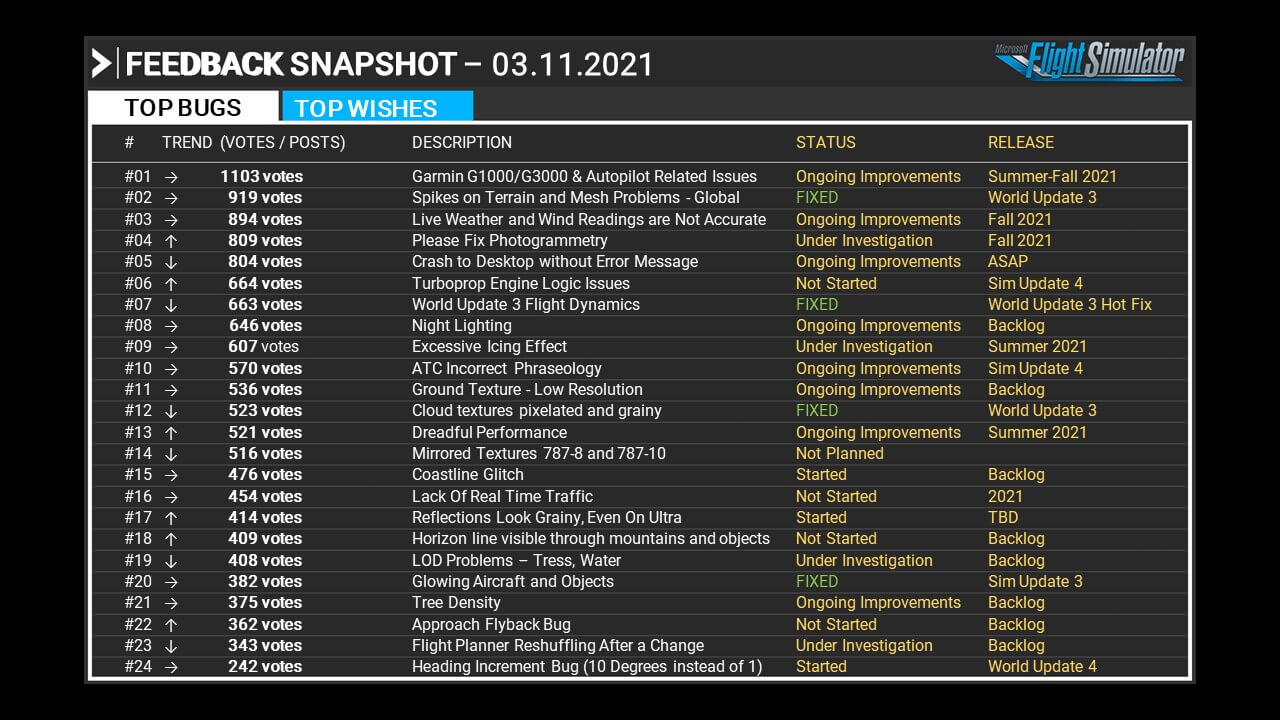
Task: Click World Update 3 Hot Fix release
Action: [x=1069, y=305]
